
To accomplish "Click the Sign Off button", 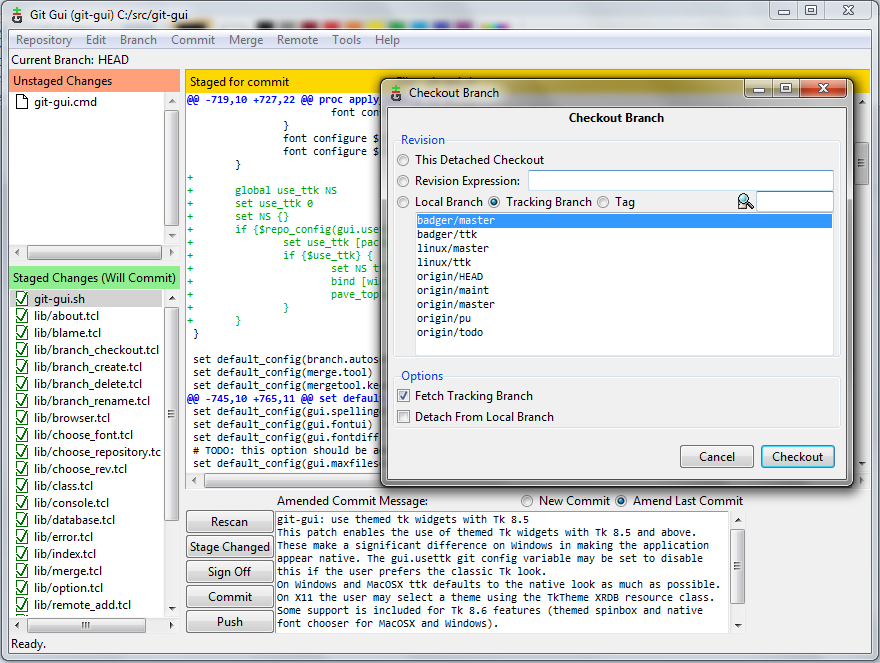I will [229, 572].
